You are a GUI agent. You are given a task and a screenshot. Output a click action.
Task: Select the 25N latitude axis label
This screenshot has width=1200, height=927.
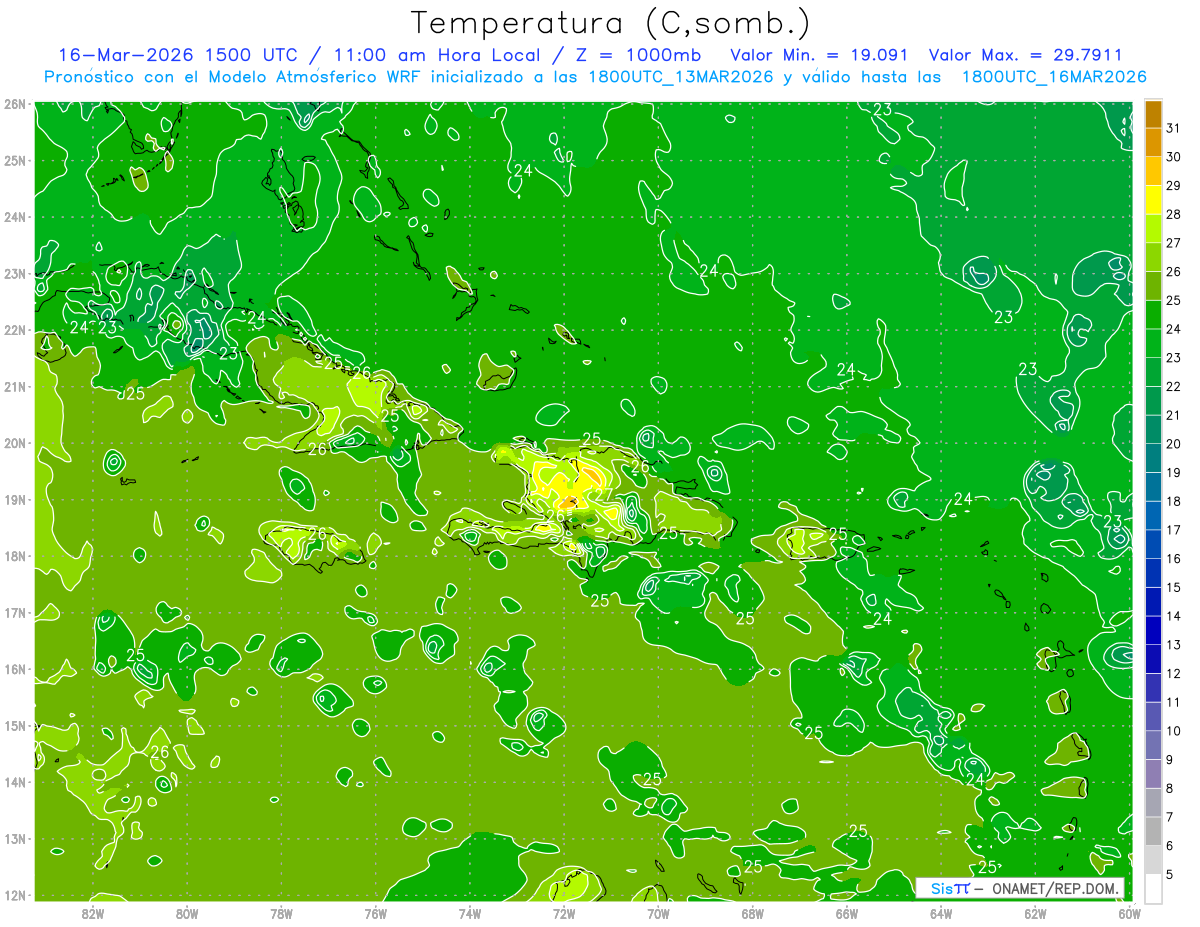[x=15, y=160]
